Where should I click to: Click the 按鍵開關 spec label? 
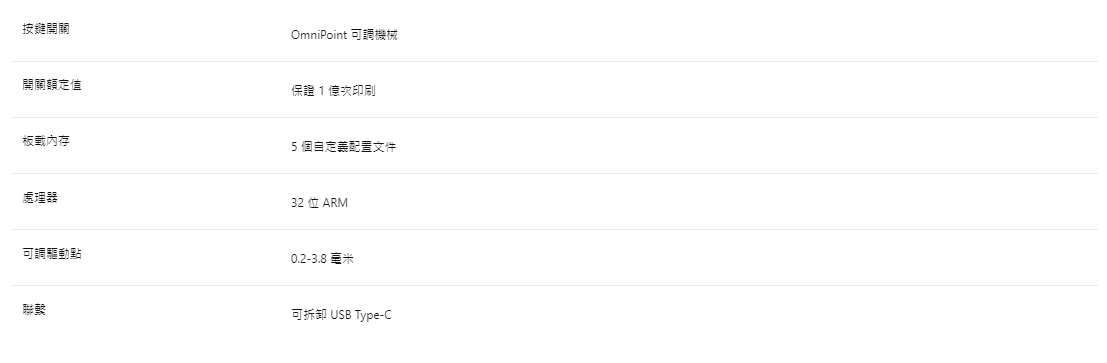click(x=46, y=29)
